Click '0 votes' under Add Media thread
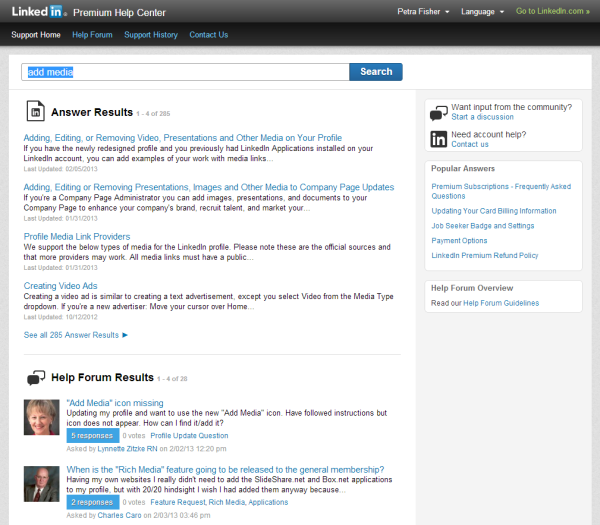Viewport: 600px width, 525px height. (x=134, y=436)
